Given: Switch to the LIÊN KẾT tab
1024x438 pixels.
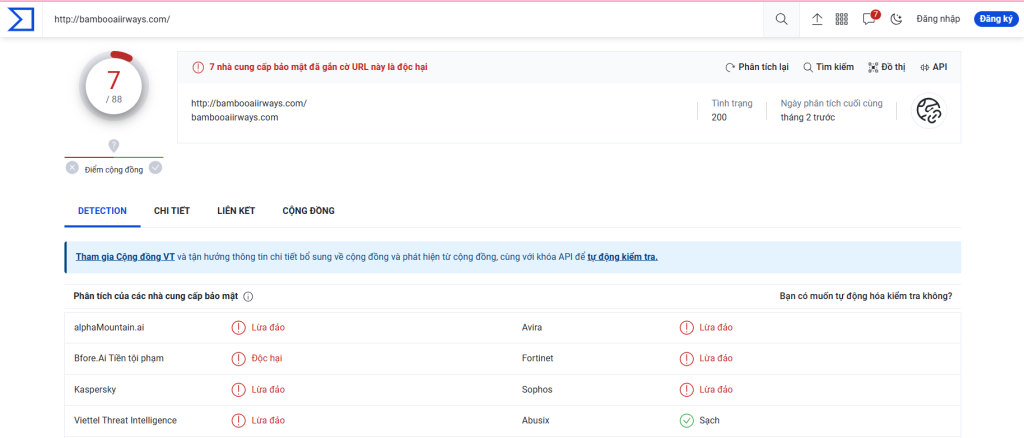Looking at the screenshot, I should (x=236, y=211).
